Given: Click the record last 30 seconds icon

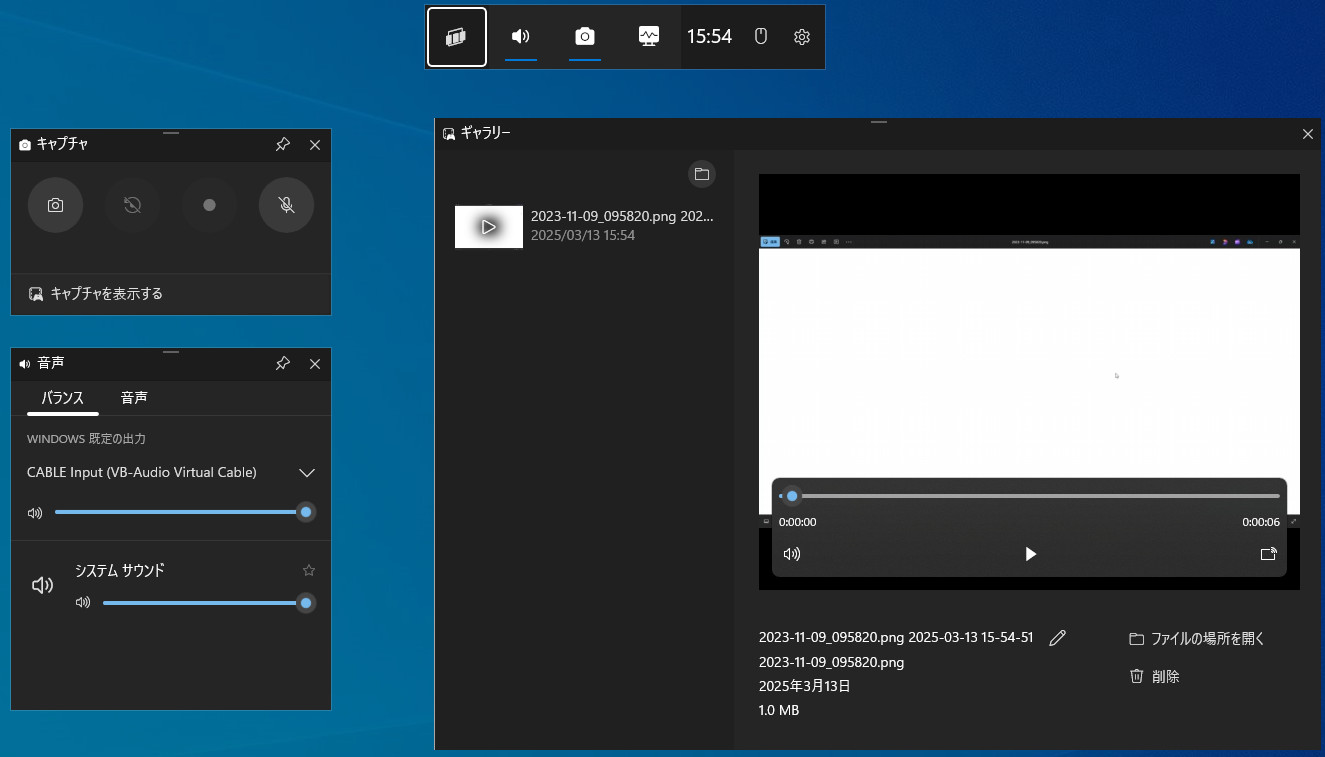Looking at the screenshot, I should click(x=132, y=205).
